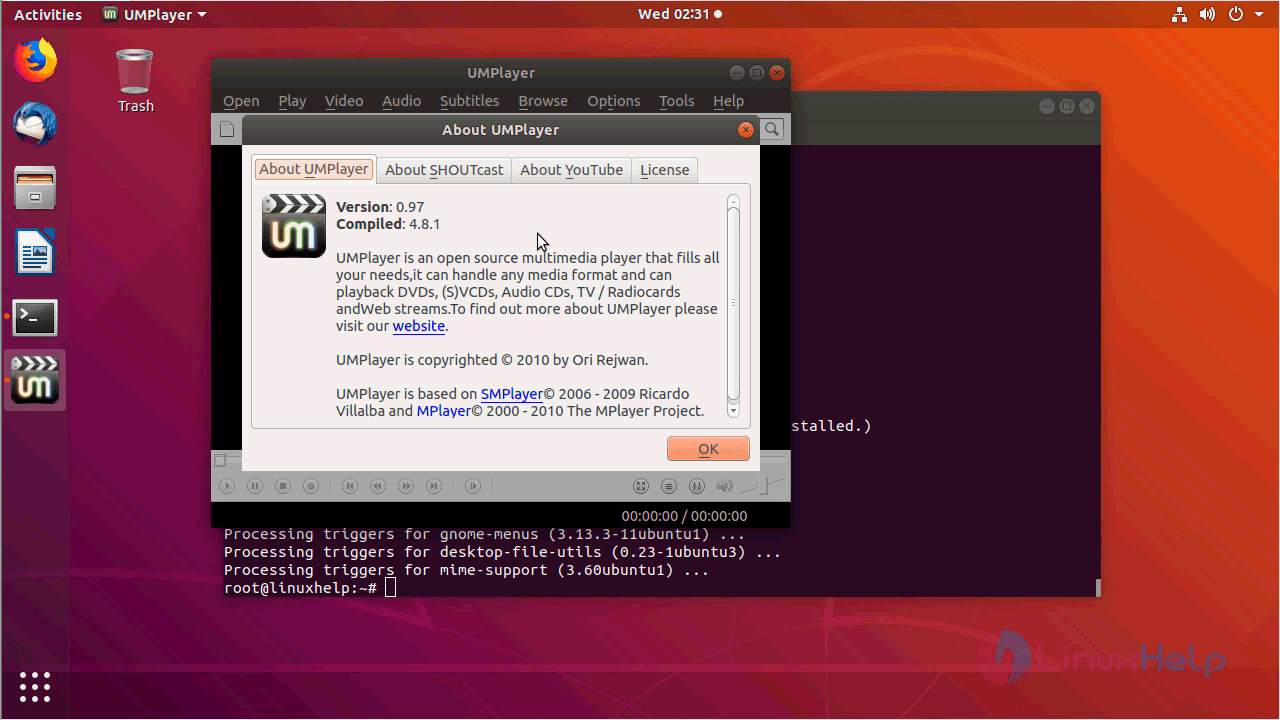Open Activities overview
1280x720 pixels.
tap(48, 15)
